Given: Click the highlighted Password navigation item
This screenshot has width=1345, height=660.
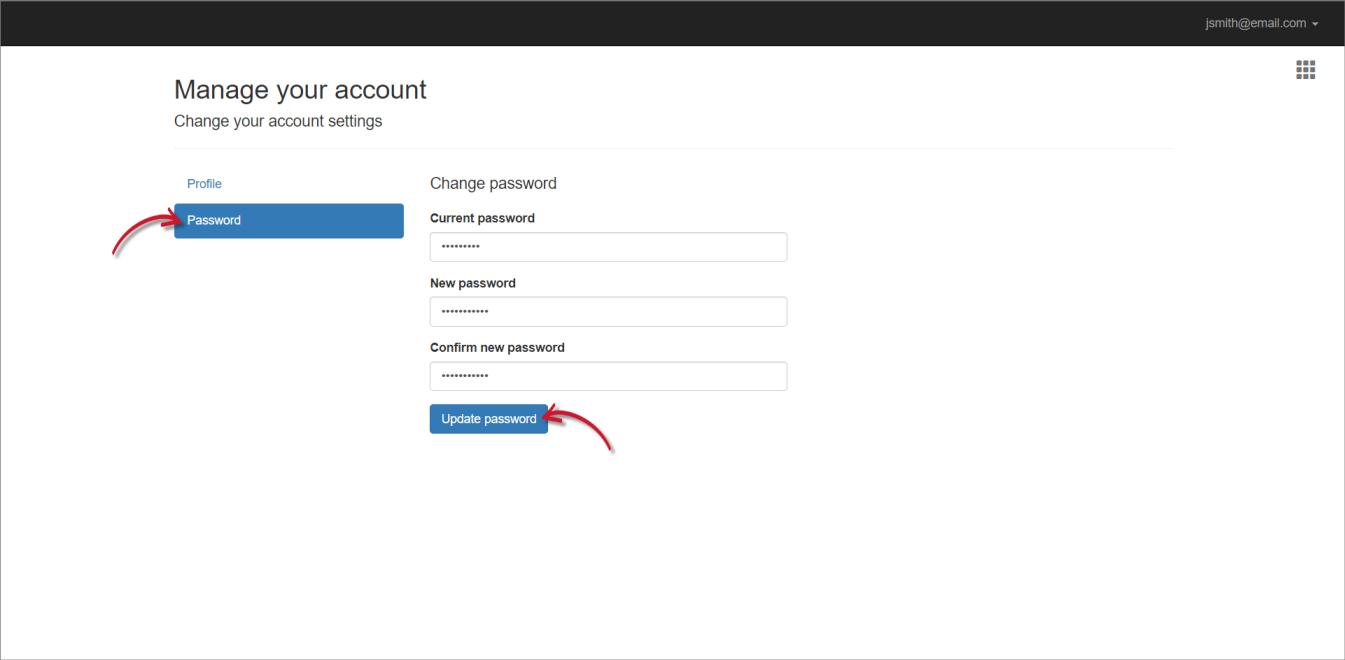Looking at the screenshot, I should click(x=288, y=220).
